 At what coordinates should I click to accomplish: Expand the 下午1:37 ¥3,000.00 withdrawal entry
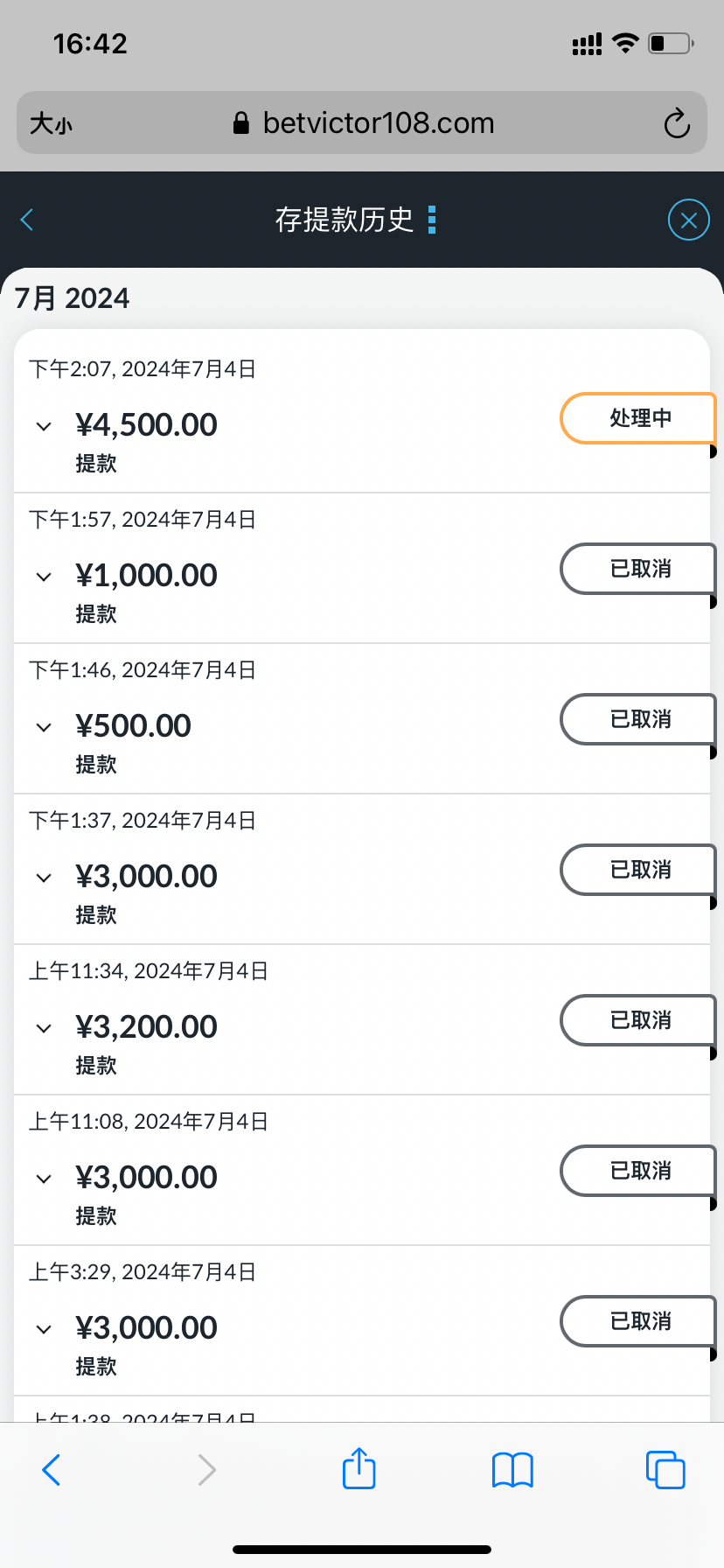[44, 878]
